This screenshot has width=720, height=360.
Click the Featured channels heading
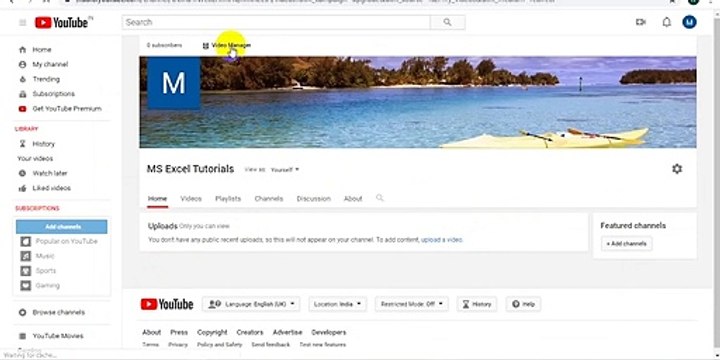pyautogui.click(x=633, y=225)
